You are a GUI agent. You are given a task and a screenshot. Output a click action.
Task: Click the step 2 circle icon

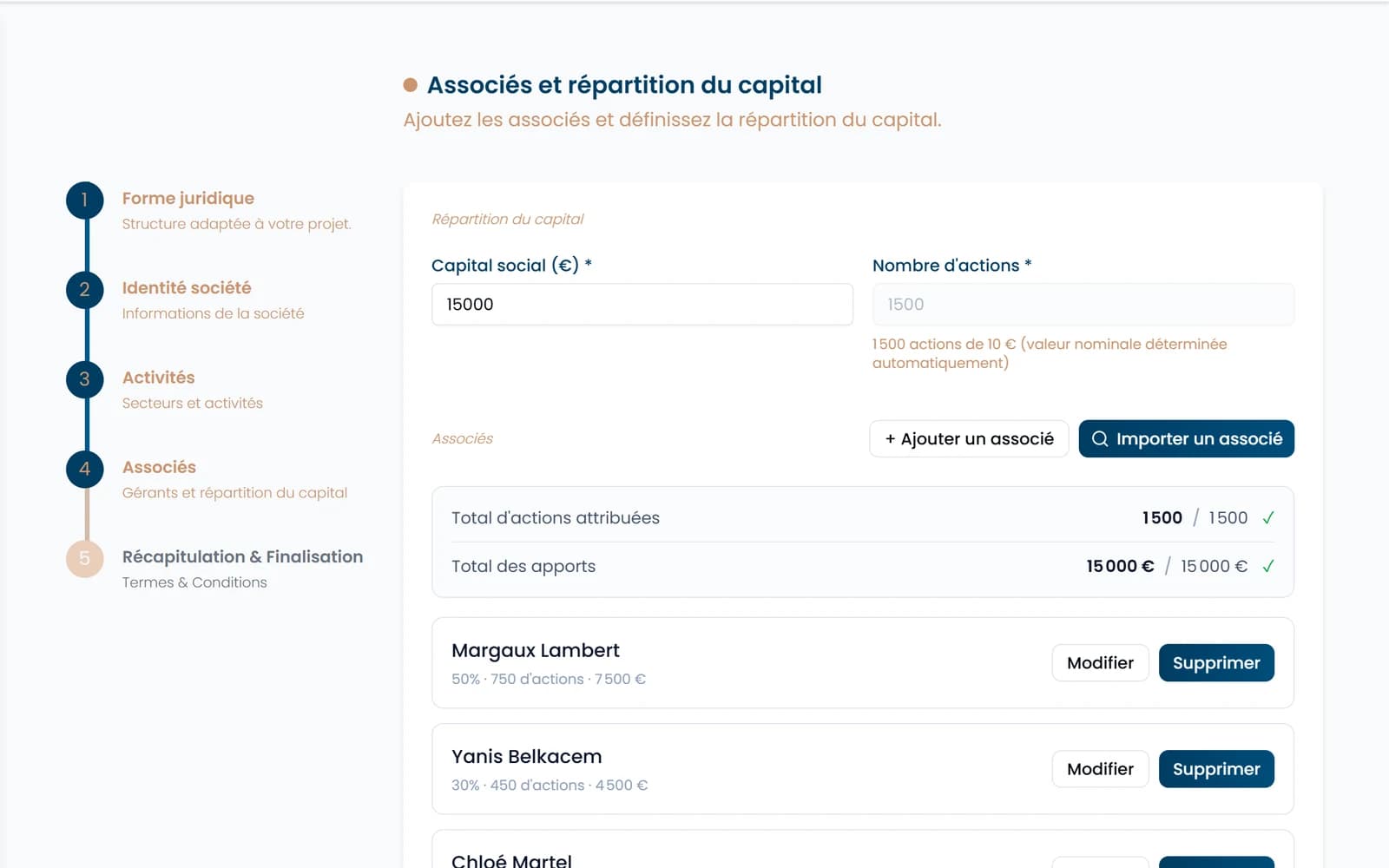(x=85, y=290)
